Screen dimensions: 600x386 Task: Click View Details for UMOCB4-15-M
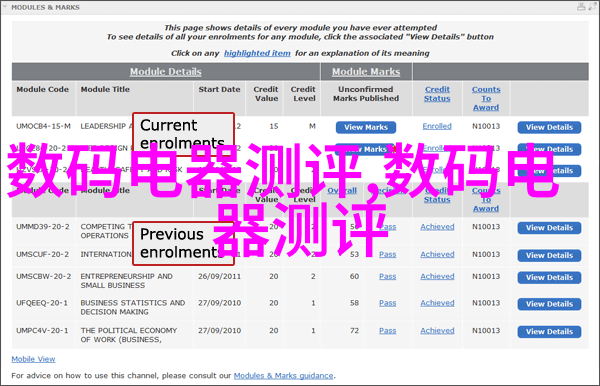point(549,127)
